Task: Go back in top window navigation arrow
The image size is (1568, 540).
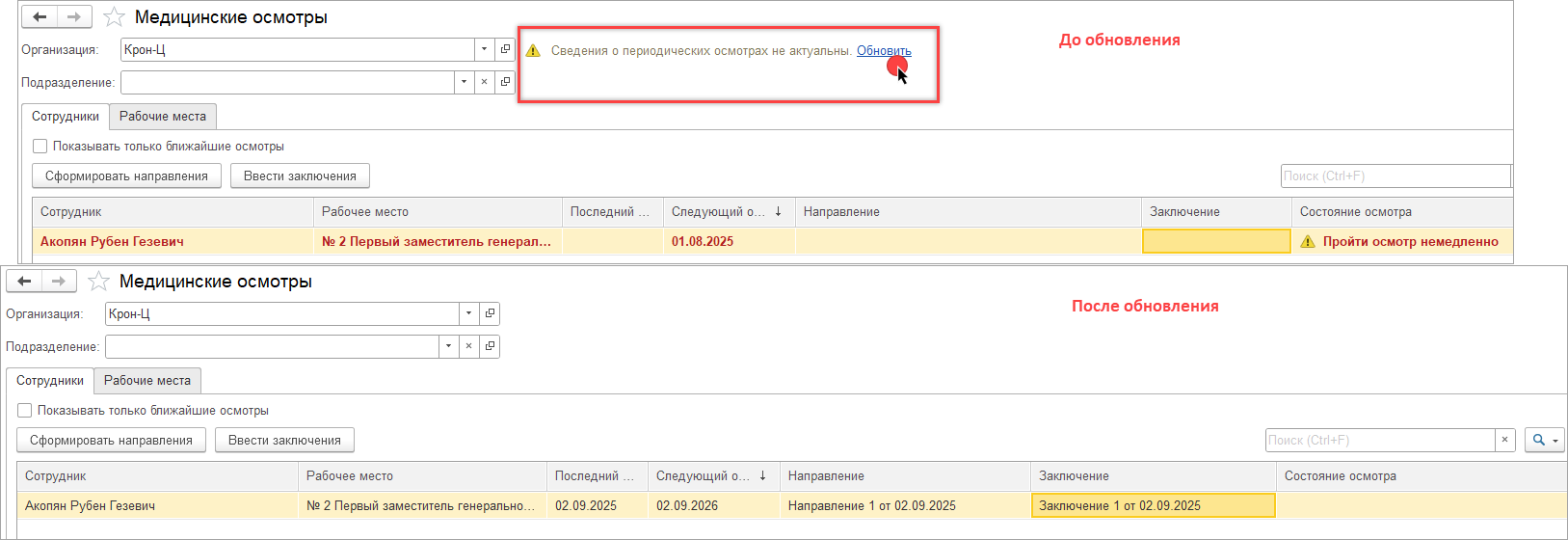Action: coord(40,17)
